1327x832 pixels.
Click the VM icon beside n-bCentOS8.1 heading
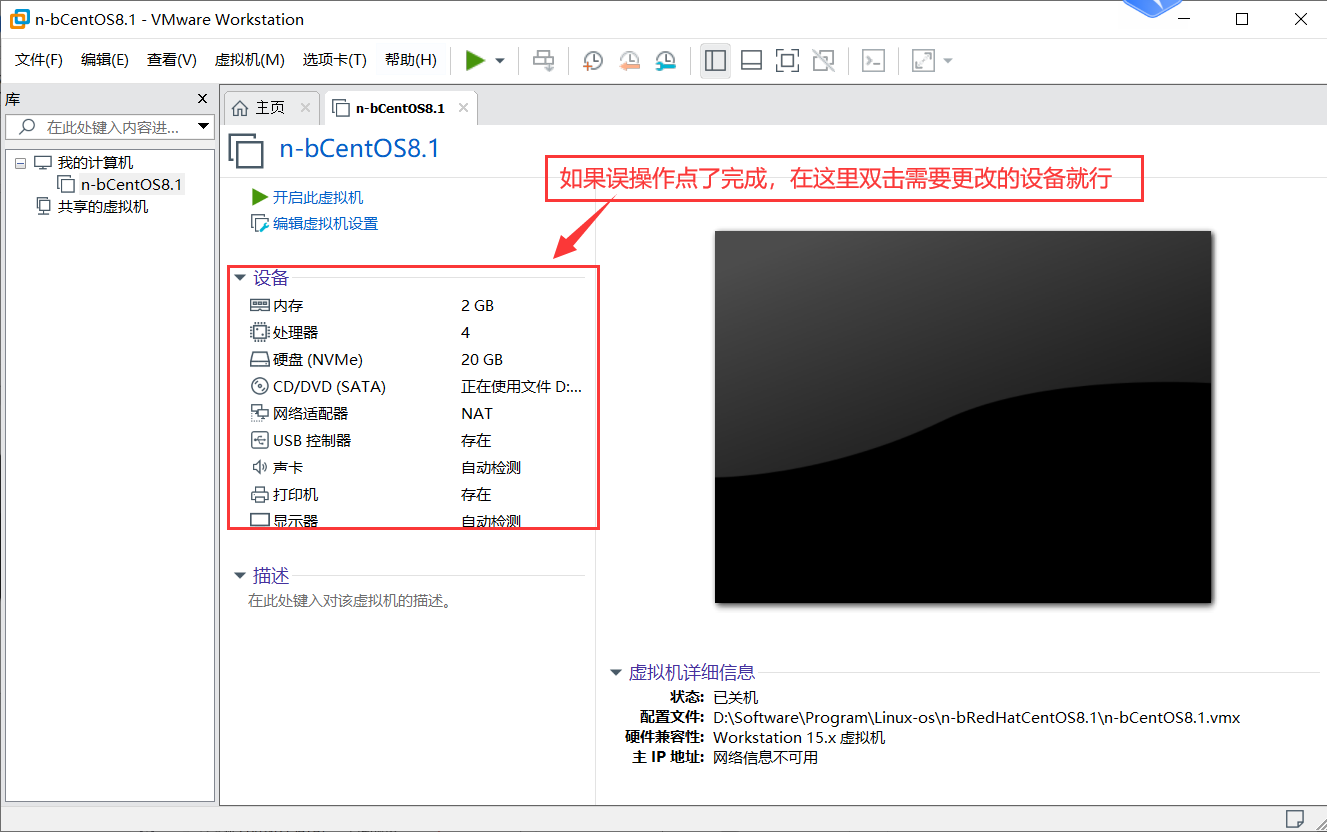click(x=246, y=150)
